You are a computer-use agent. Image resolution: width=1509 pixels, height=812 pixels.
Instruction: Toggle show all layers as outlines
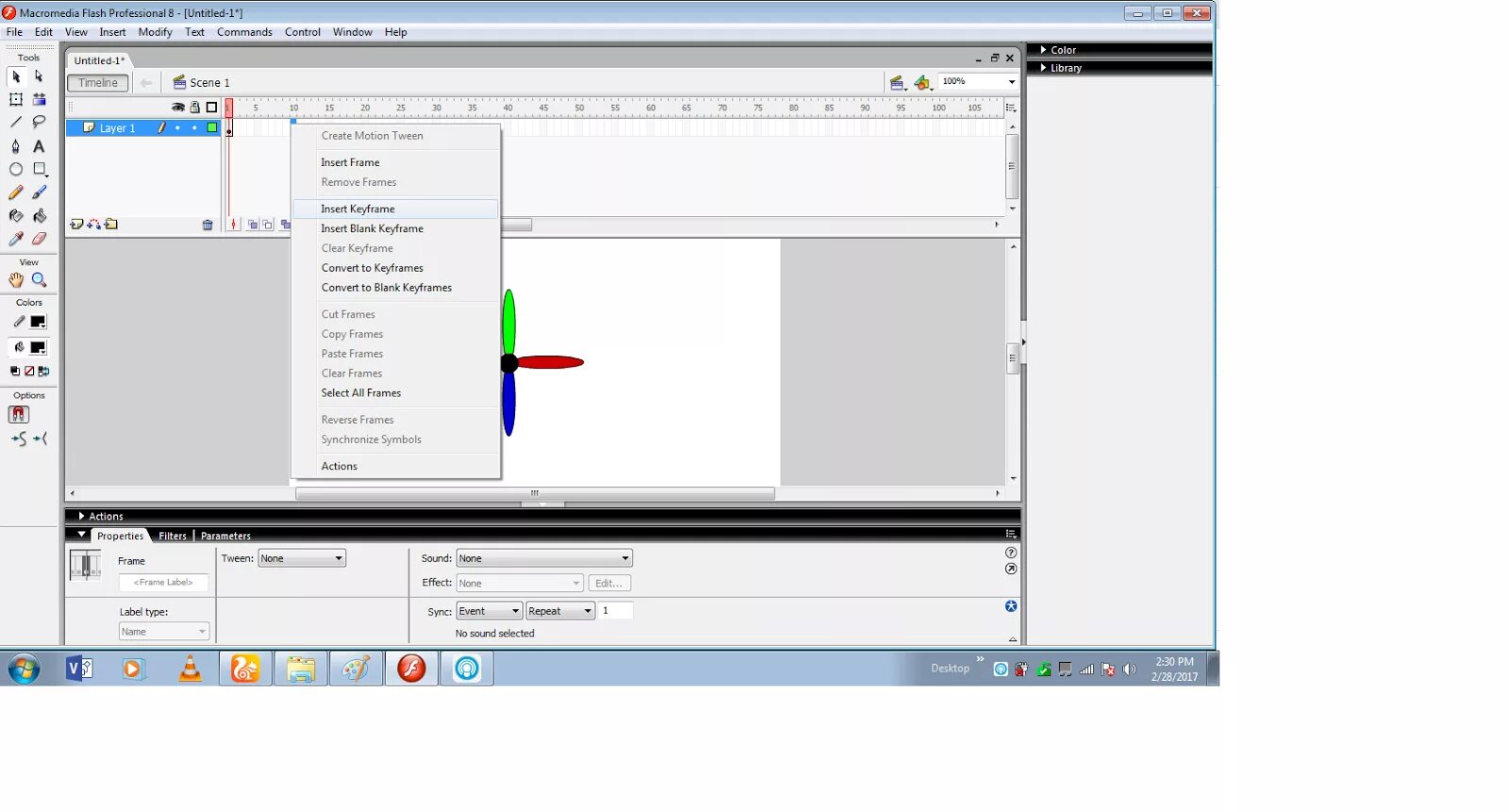pos(212,108)
